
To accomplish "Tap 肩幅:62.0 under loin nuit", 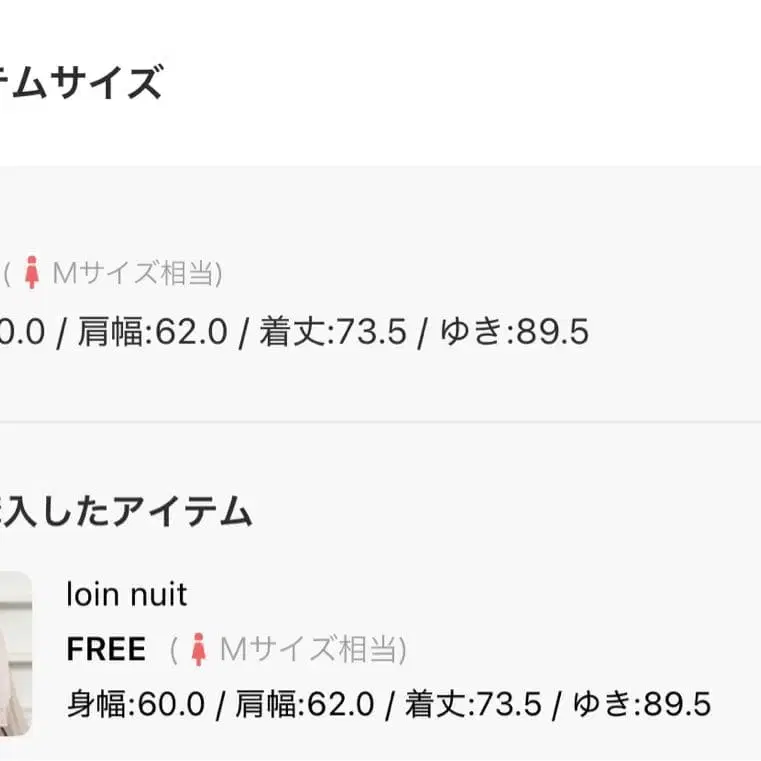I will coord(304,704).
